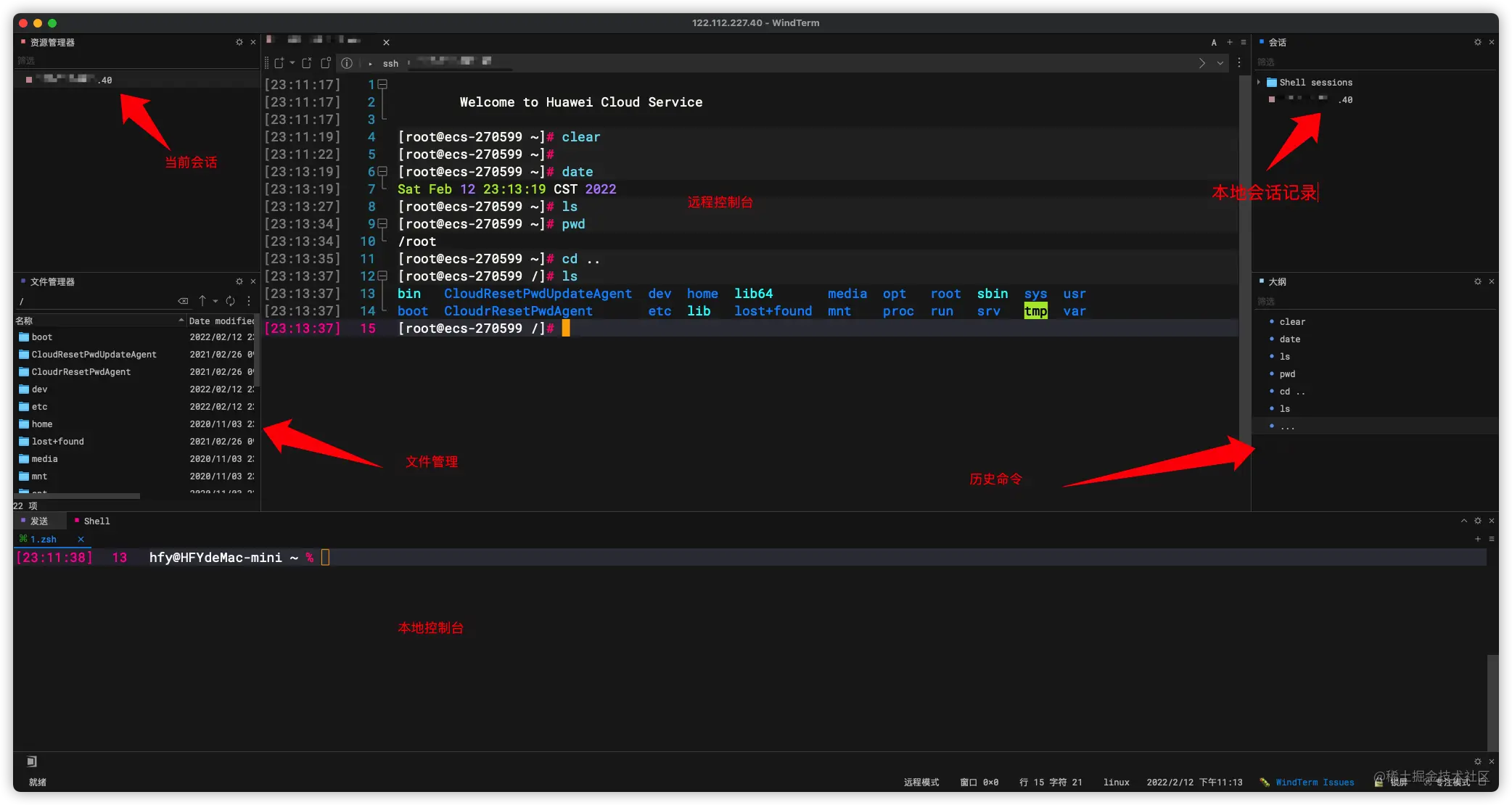Image resolution: width=1512 pixels, height=805 pixels.
Task: Close the active SSH session tab
Action: tap(386, 42)
